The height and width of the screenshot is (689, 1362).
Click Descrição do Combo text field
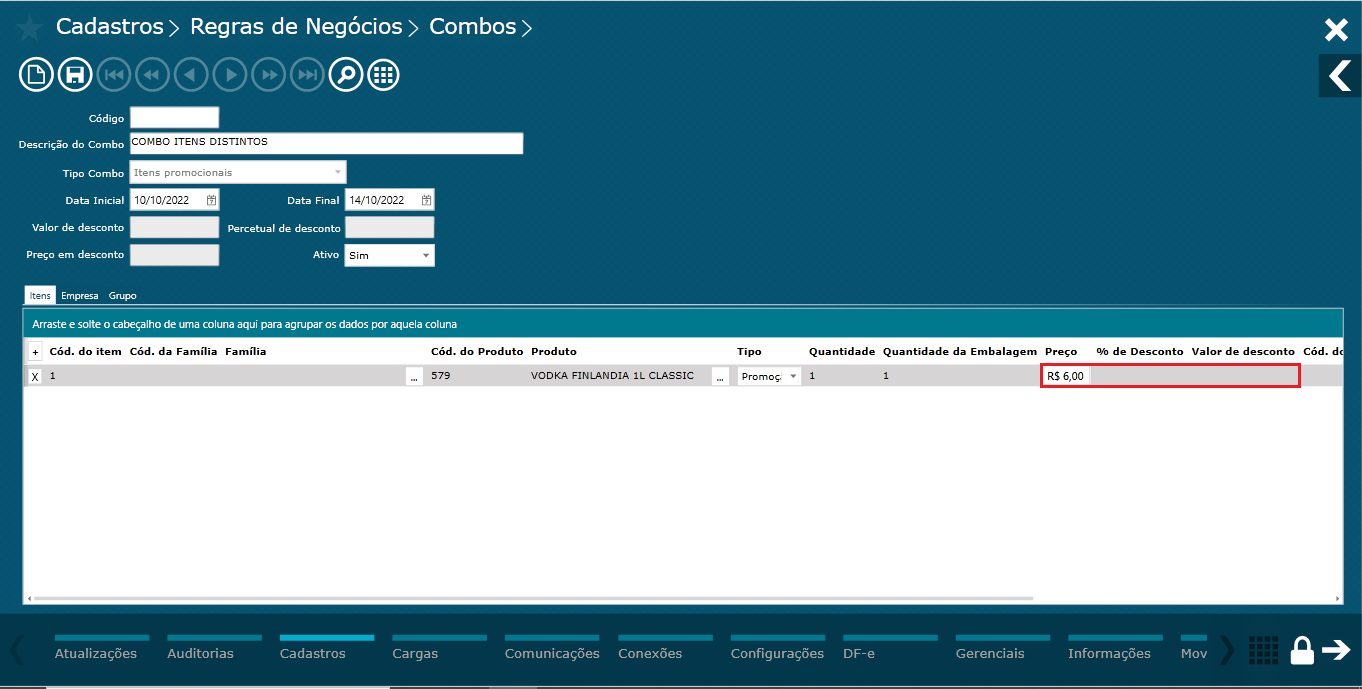(326, 143)
